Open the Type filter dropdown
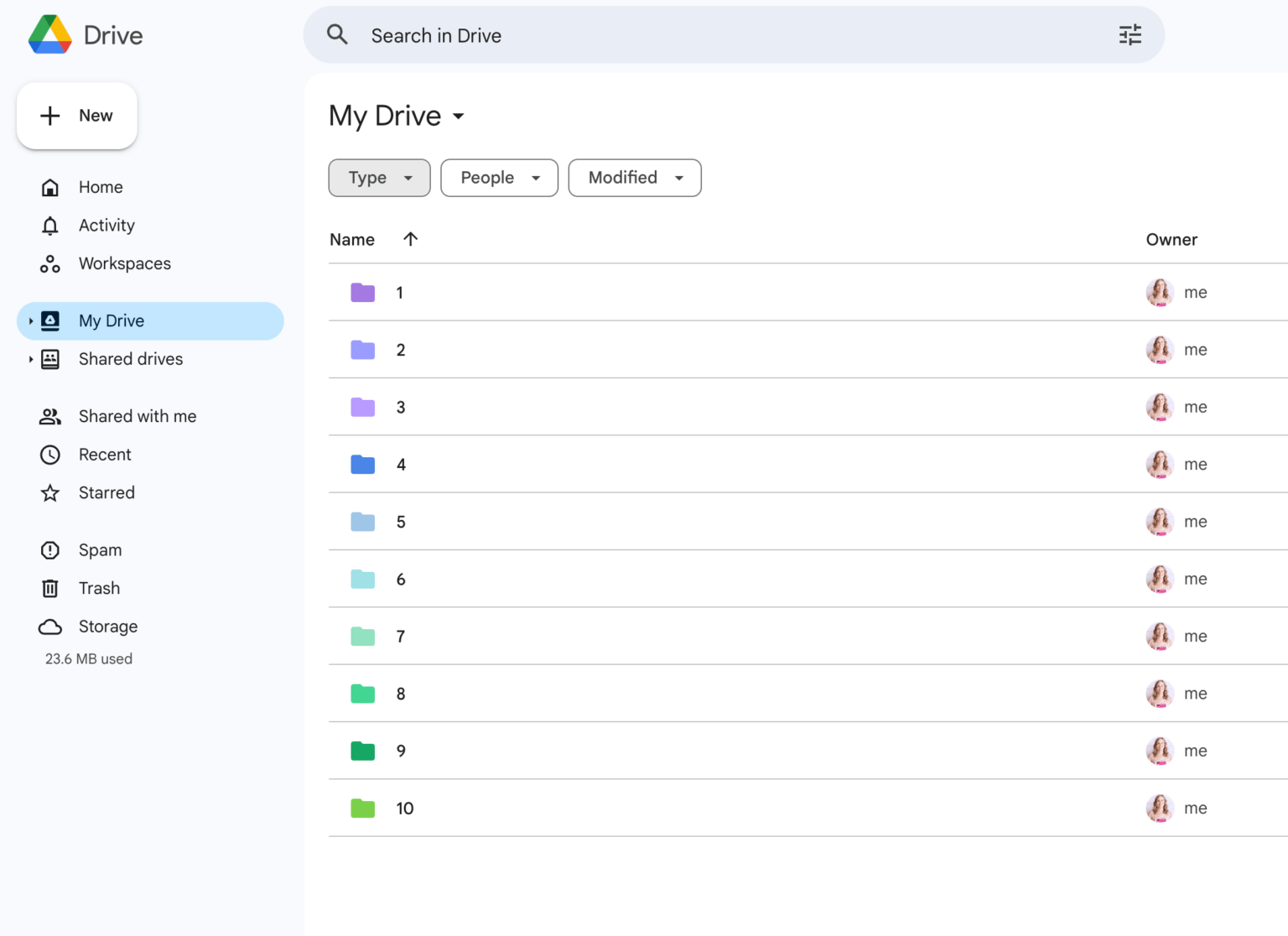 (x=379, y=178)
